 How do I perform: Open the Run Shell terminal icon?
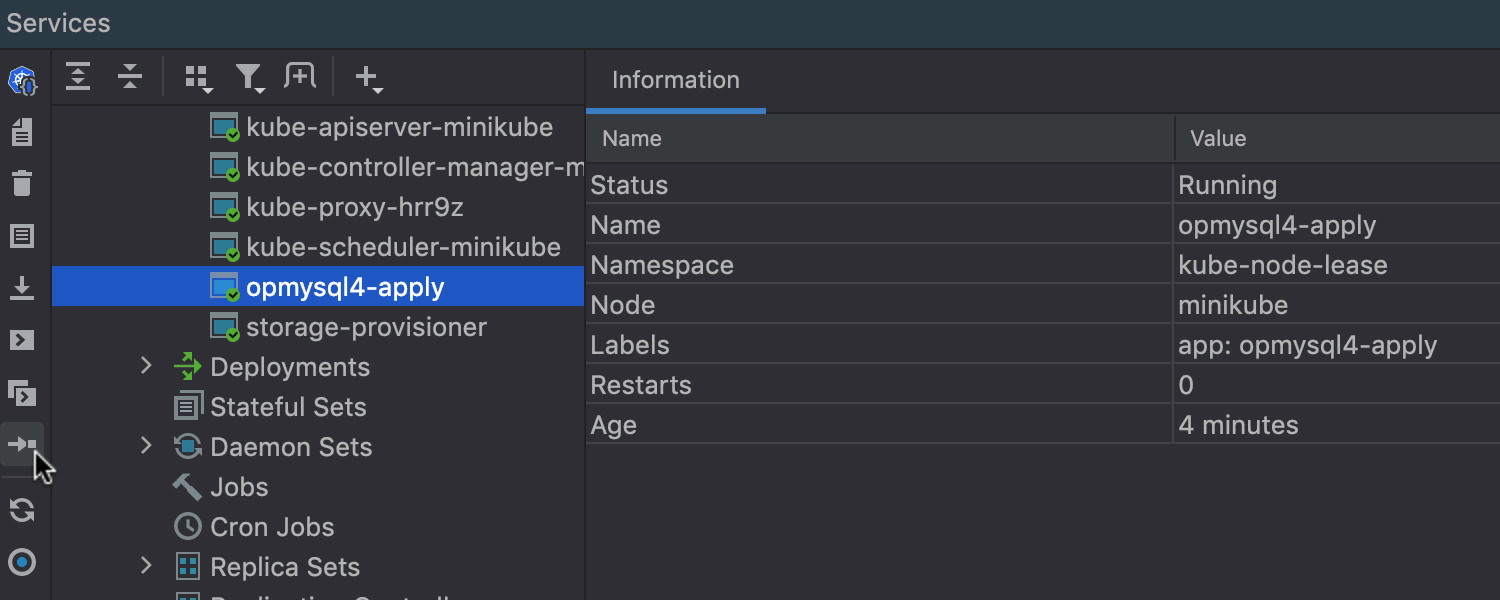22,340
